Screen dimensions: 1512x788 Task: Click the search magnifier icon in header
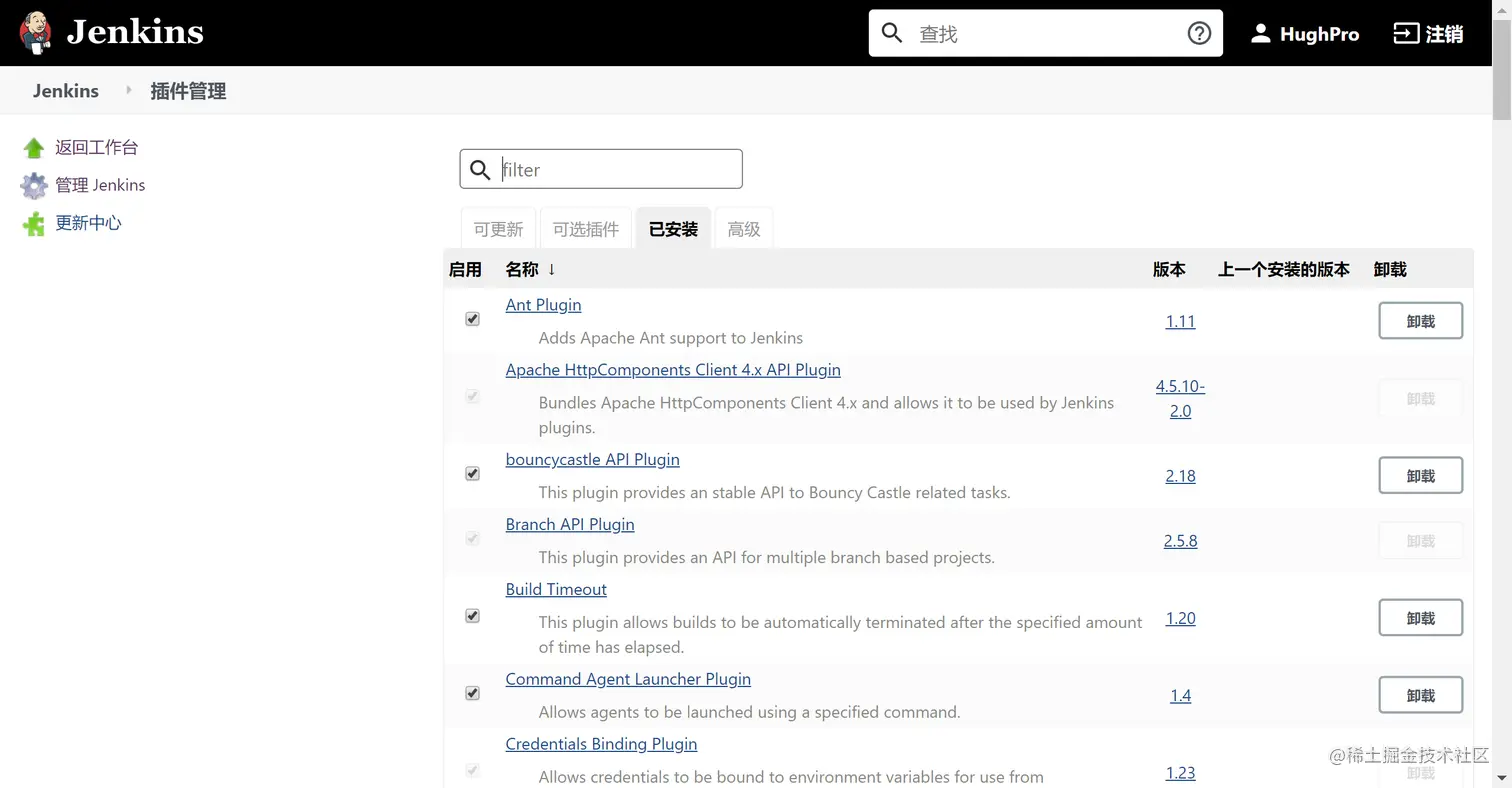point(892,33)
